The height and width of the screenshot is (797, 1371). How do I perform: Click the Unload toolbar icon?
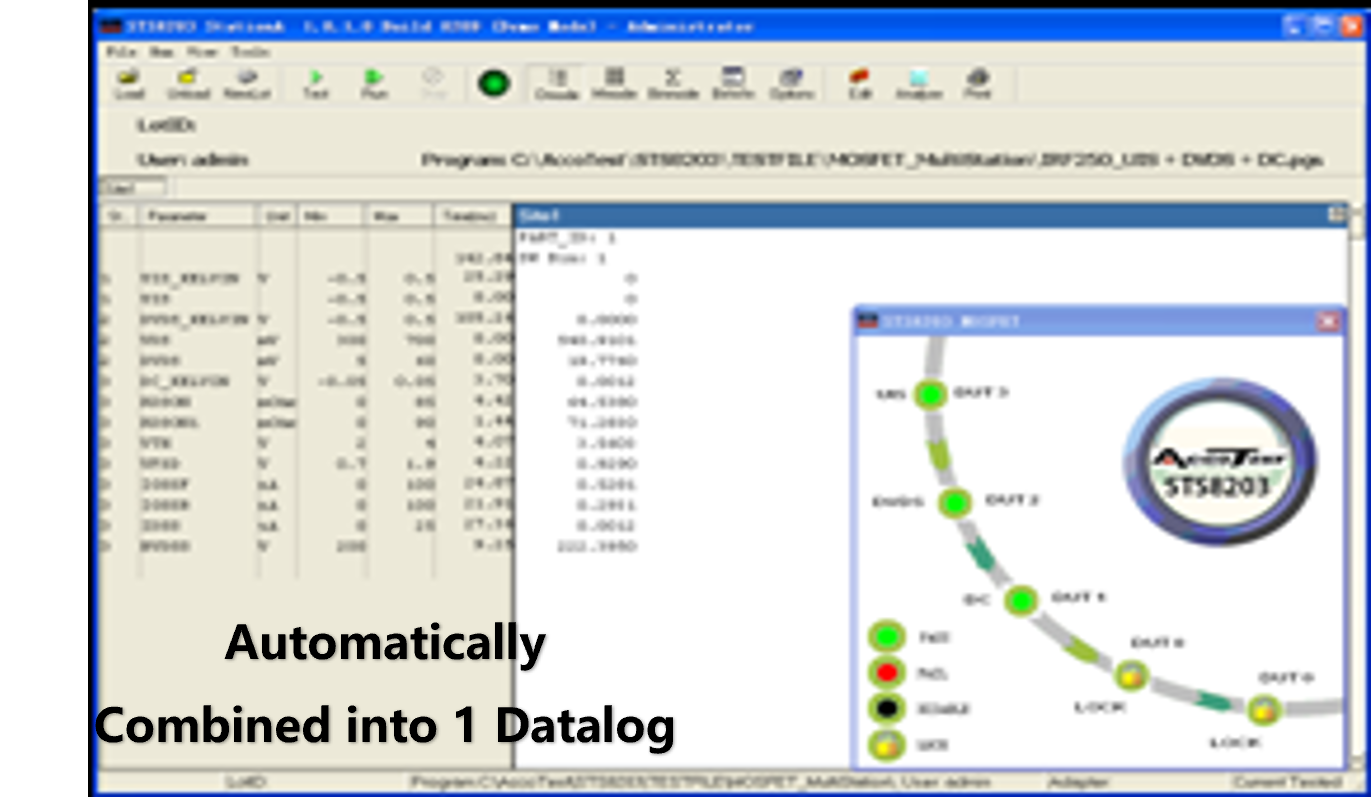(x=187, y=84)
